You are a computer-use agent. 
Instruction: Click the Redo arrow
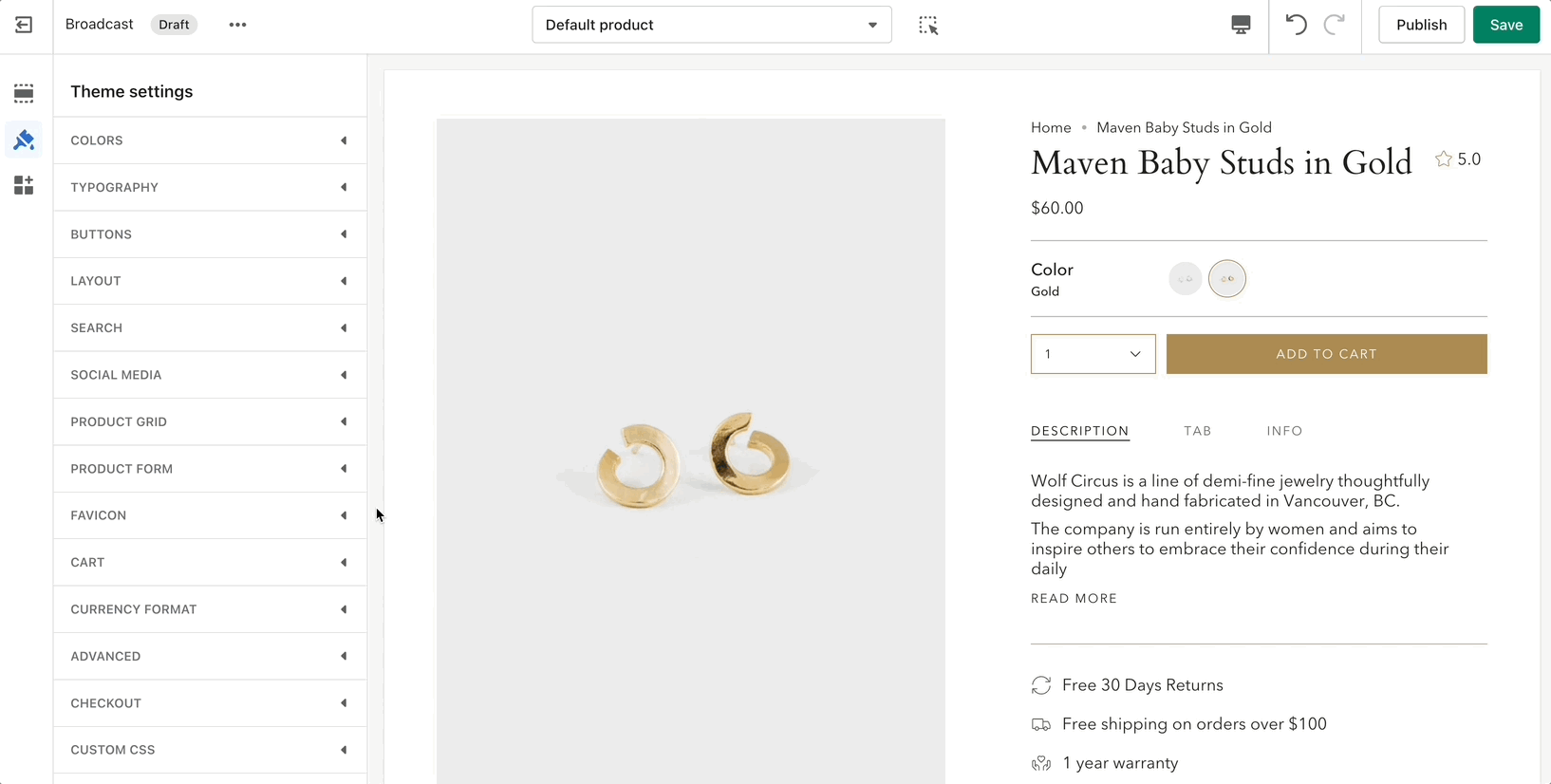coord(1335,25)
